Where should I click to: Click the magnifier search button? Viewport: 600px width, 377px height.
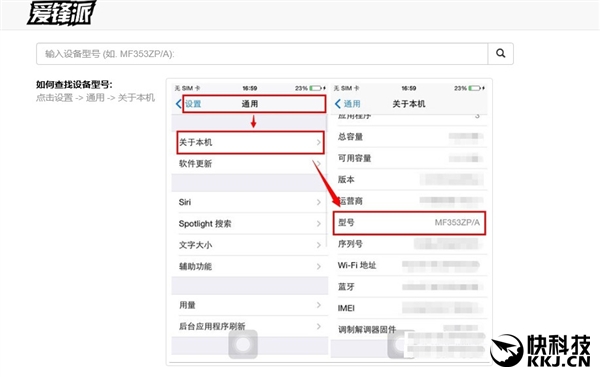point(501,54)
